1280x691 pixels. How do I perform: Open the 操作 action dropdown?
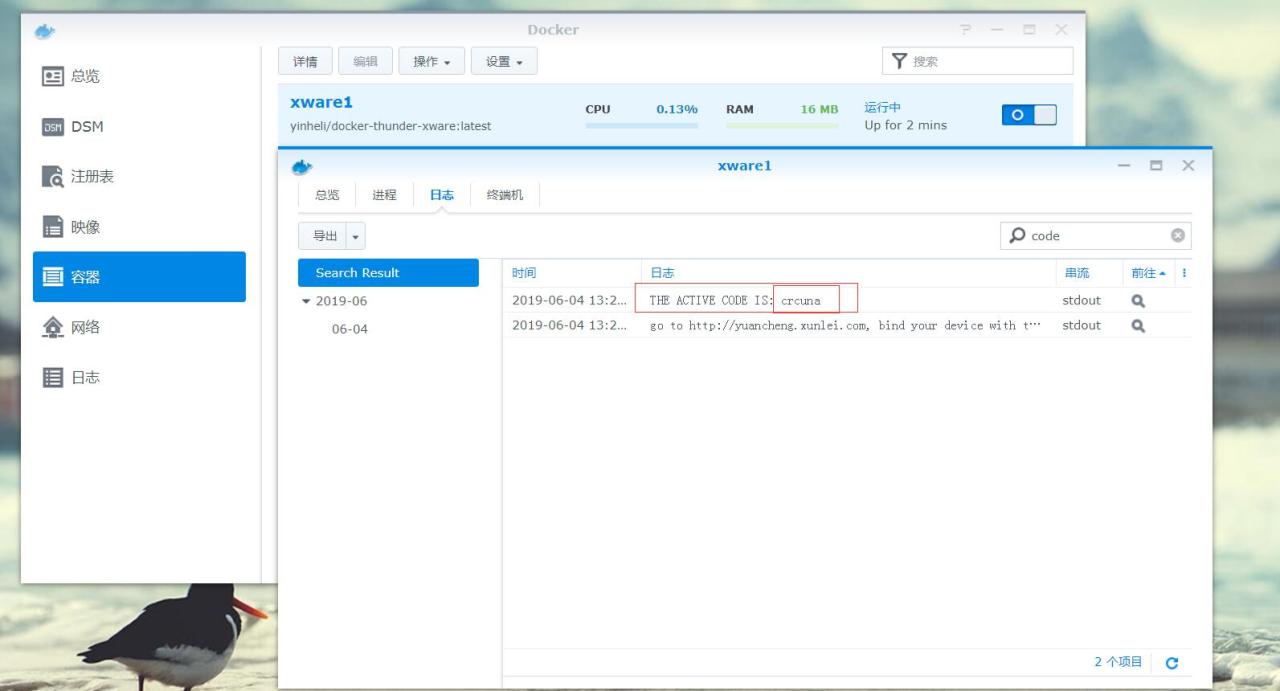431,61
